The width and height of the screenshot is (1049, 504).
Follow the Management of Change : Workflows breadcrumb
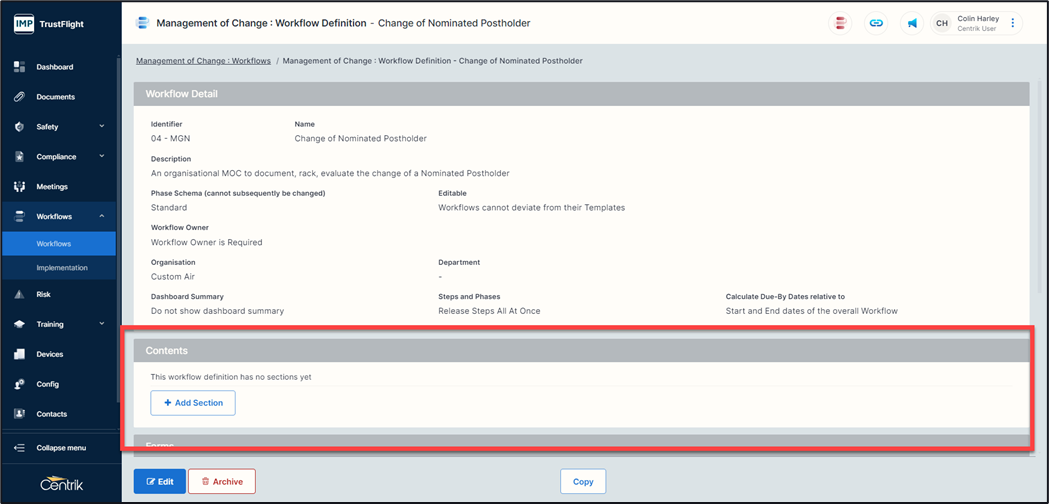[x=203, y=61]
